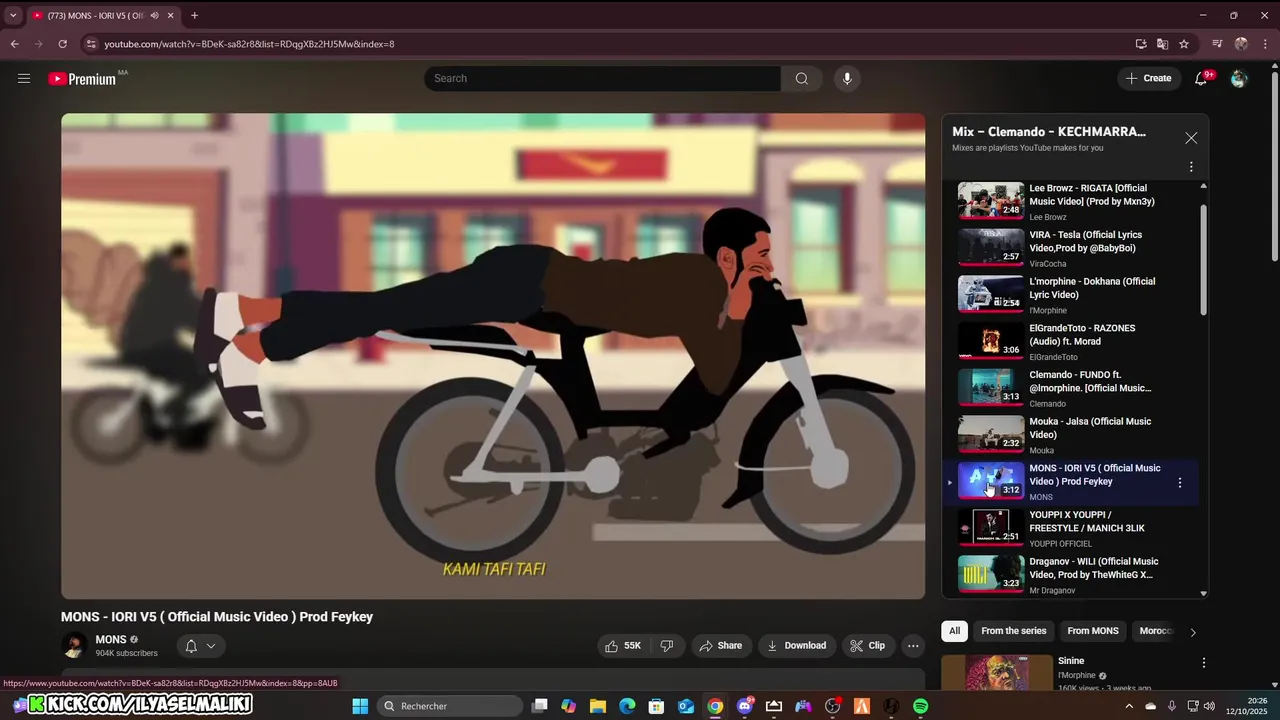Open the MONS channel avatar
The width and height of the screenshot is (1280, 720).
click(x=74, y=646)
